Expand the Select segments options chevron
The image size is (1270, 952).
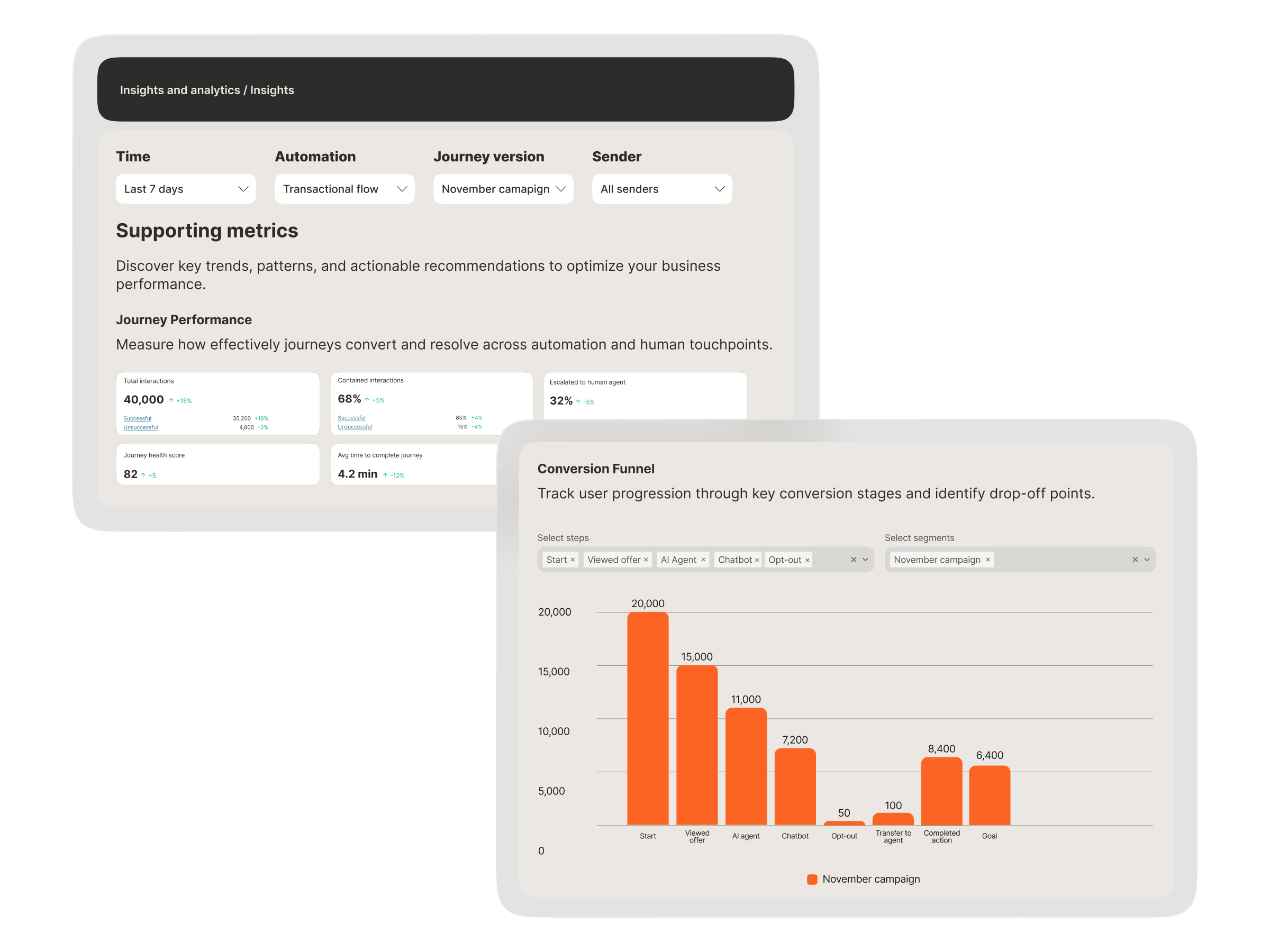(x=1147, y=560)
